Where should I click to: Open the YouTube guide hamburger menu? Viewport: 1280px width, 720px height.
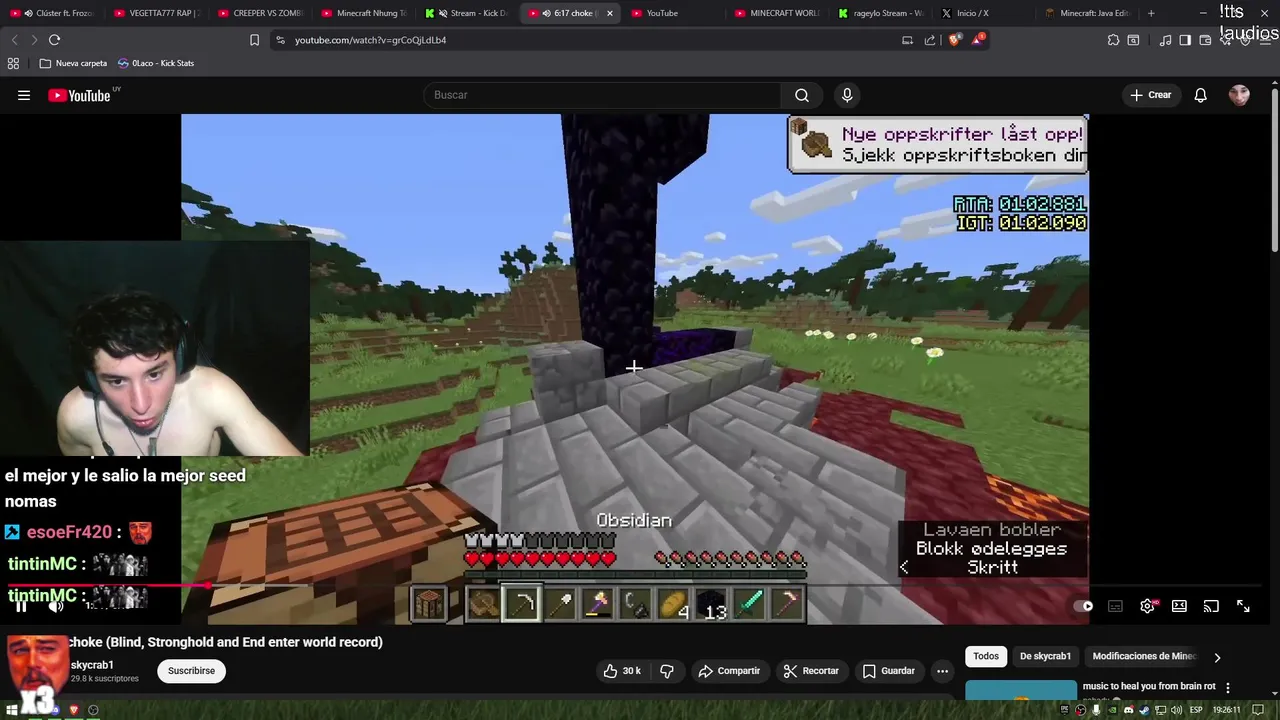coord(24,95)
